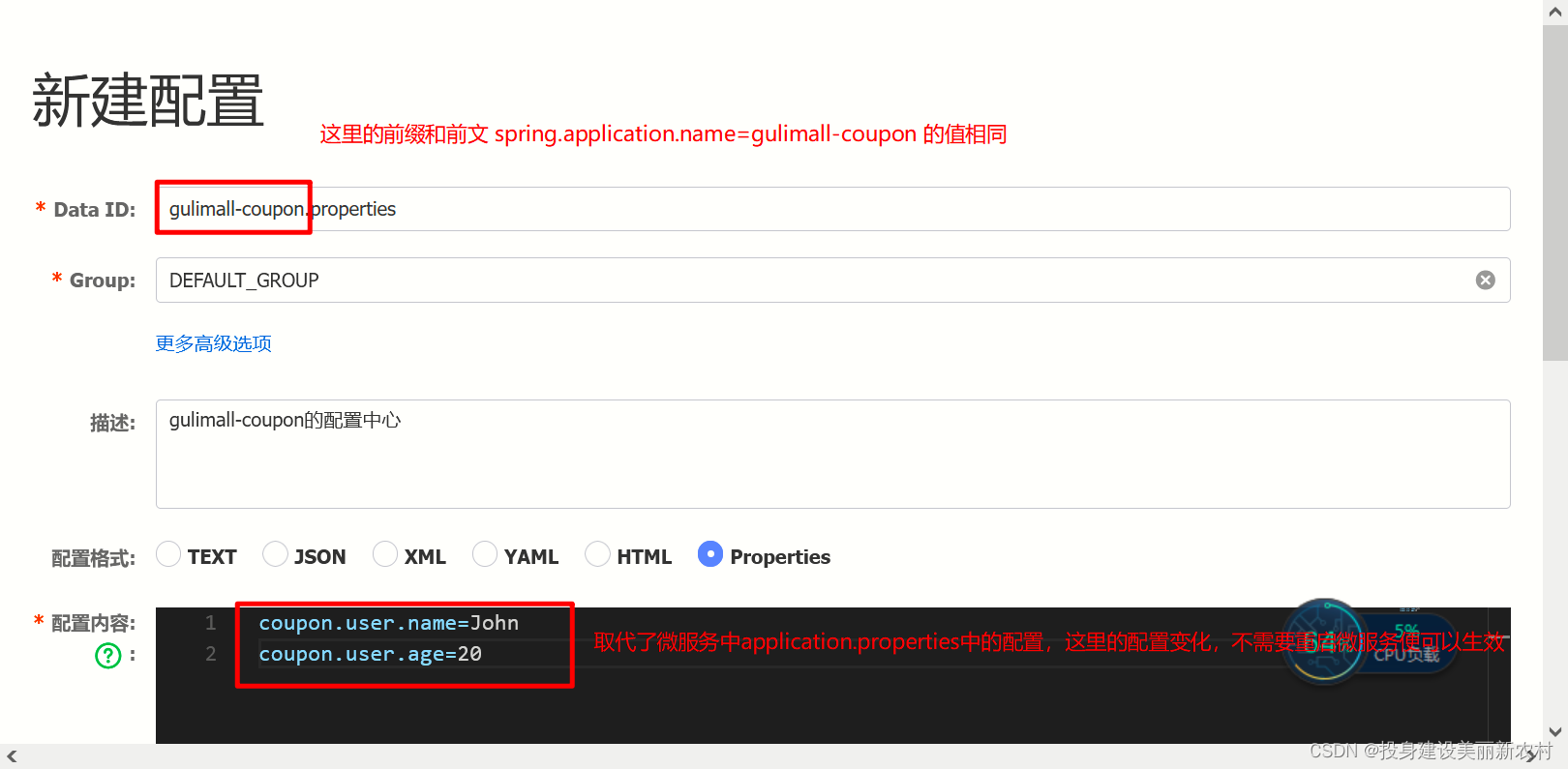This screenshot has width=1568, height=769.
Task: Select the JSON format radio button
Action: coord(275,554)
